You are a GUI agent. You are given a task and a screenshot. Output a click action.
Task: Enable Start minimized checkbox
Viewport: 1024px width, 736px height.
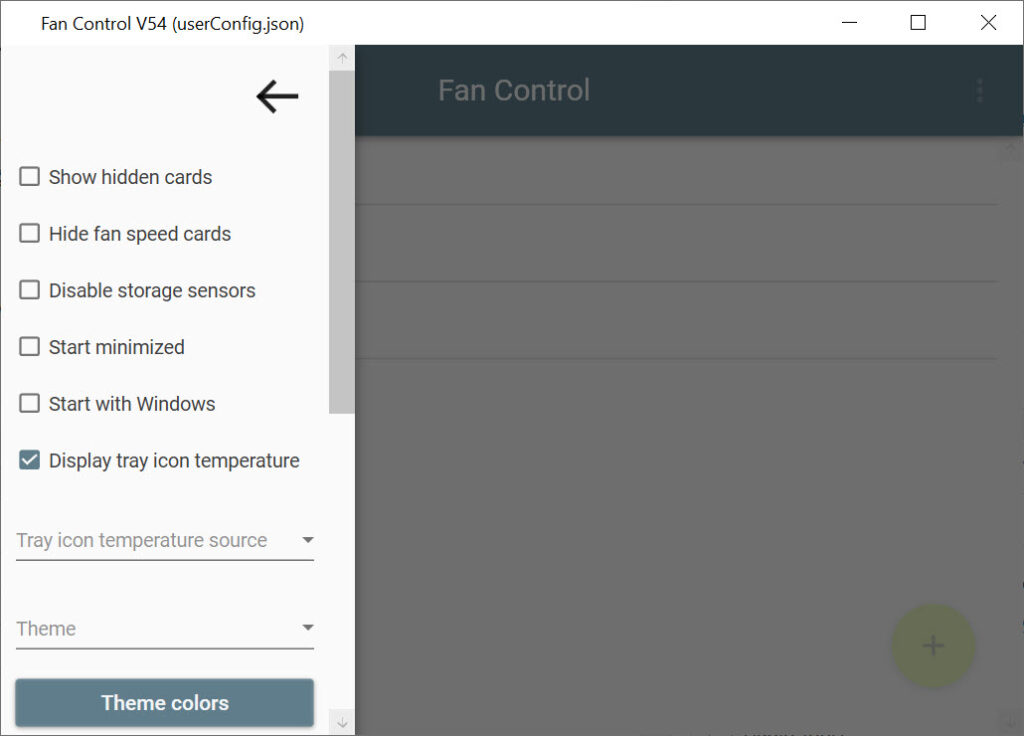(x=29, y=346)
